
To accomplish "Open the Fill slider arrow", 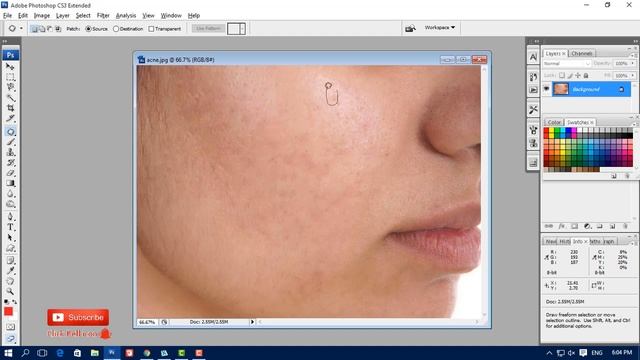I will tap(633, 76).
